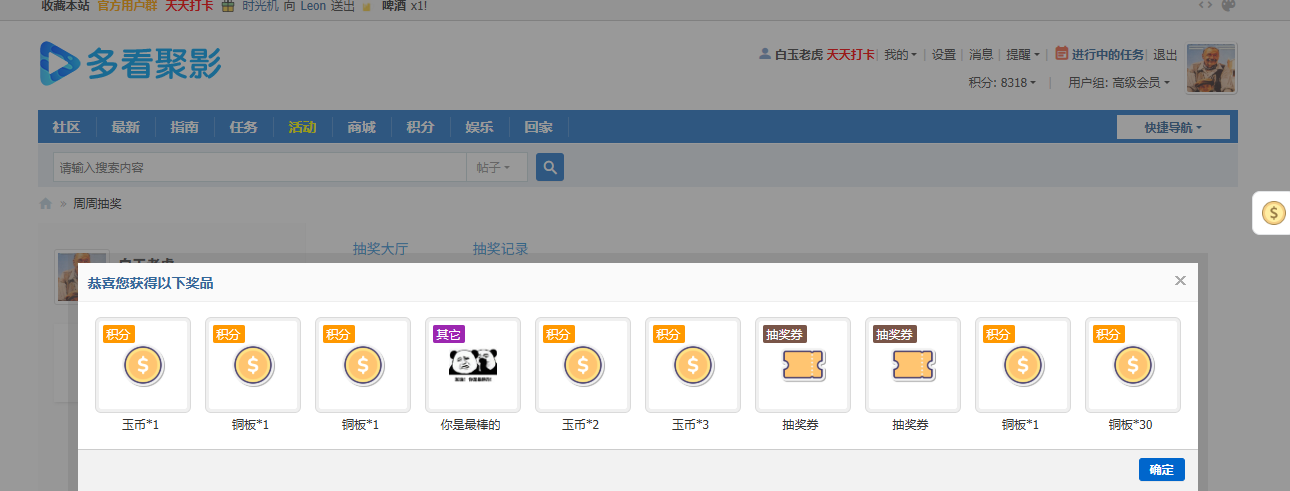The image size is (1290, 491).
Task: Click the 玉币*2 prize coin icon
Action: [583, 365]
